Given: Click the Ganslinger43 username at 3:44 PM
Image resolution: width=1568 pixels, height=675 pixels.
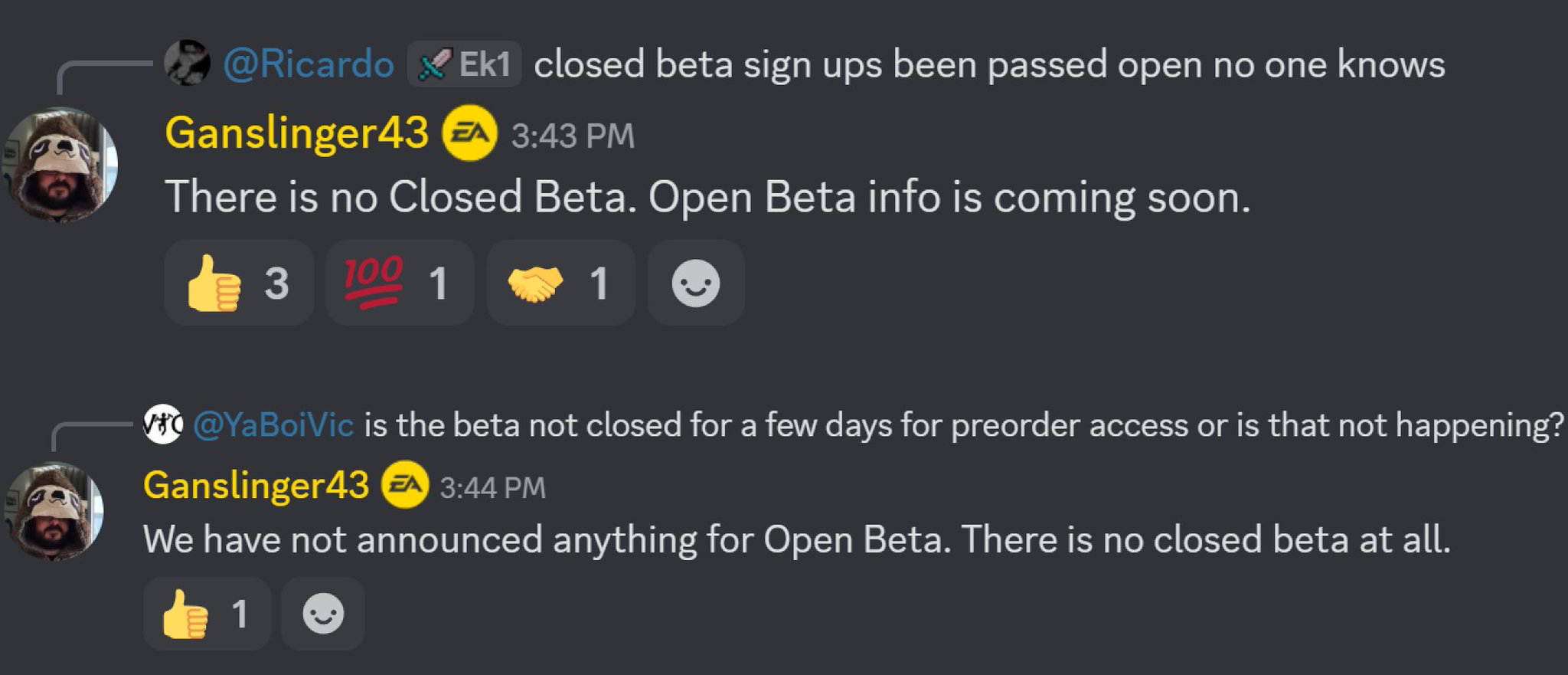Looking at the screenshot, I should [256, 486].
